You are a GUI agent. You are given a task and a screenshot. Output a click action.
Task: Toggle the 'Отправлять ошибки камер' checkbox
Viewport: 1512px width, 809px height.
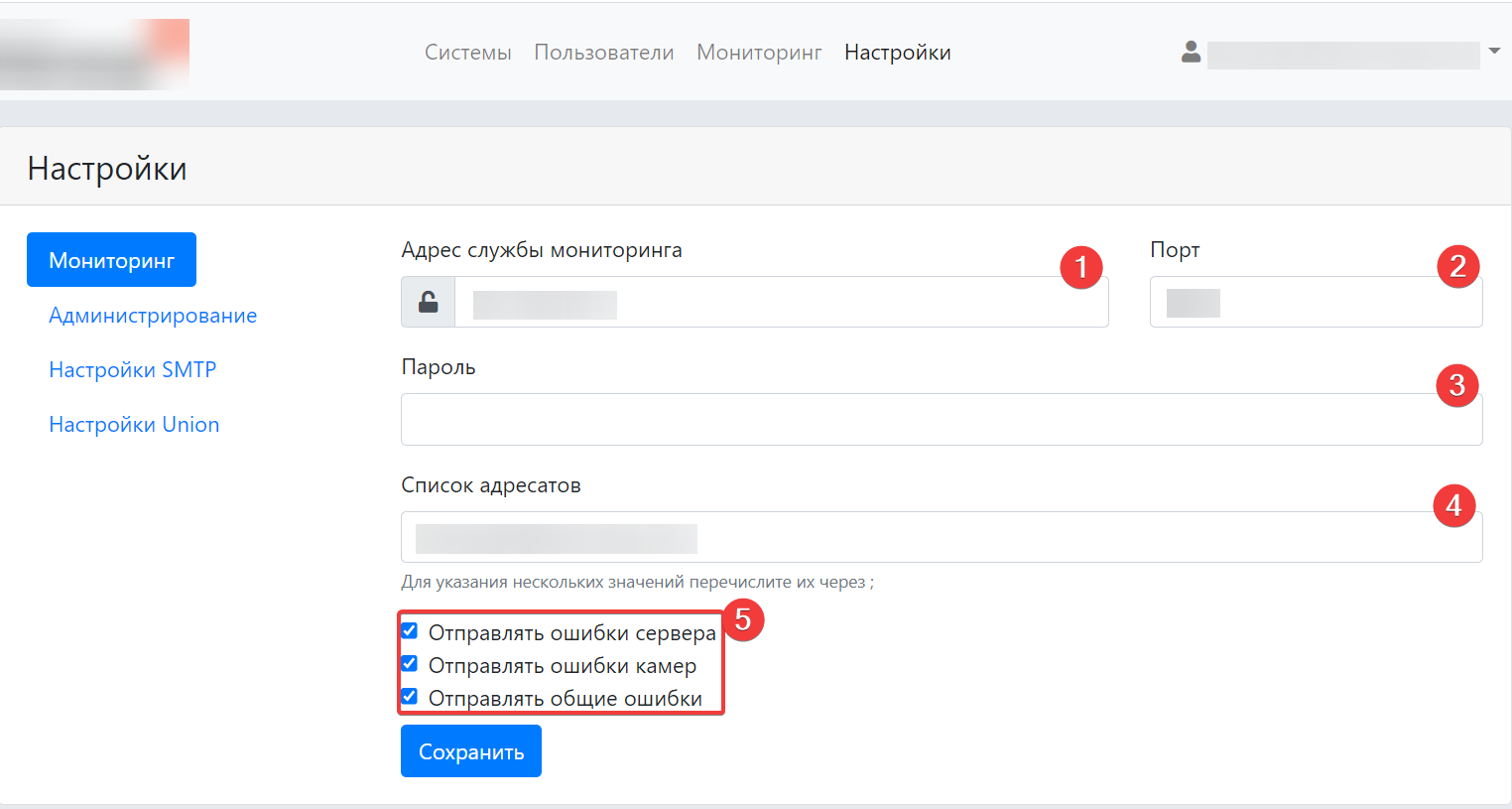(409, 664)
